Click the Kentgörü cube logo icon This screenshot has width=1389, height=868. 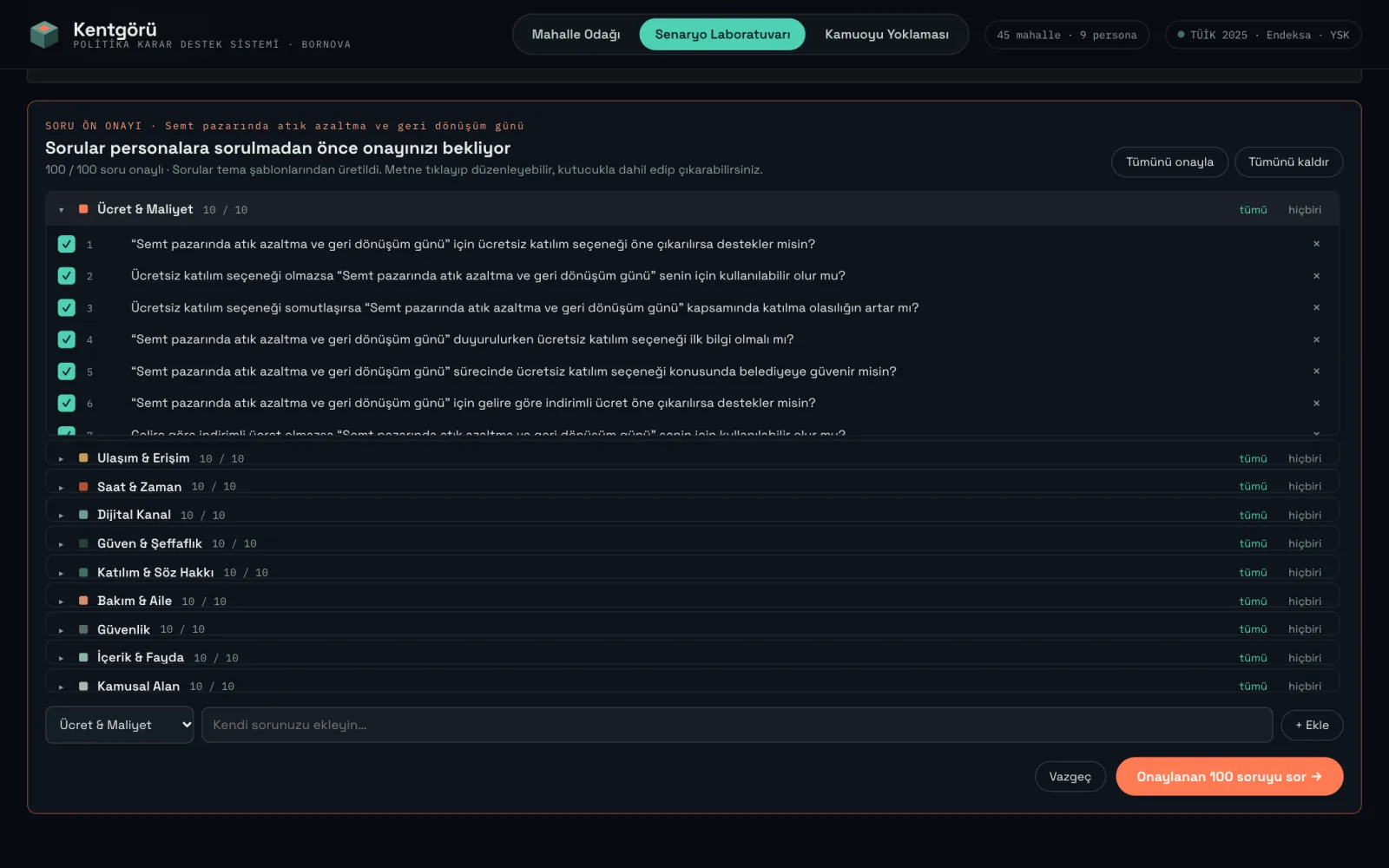point(44,35)
